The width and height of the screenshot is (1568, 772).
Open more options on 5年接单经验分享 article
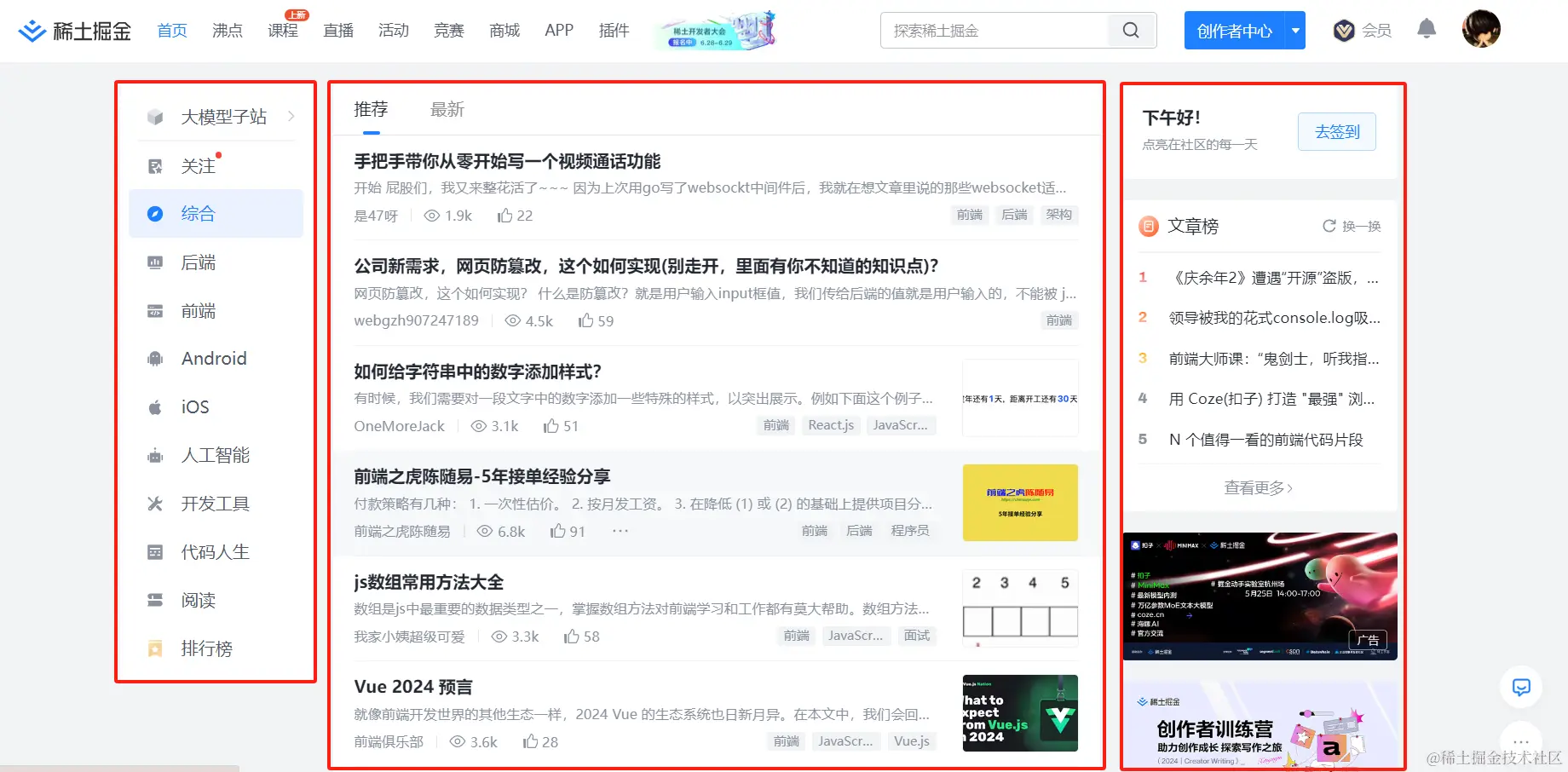point(620,531)
